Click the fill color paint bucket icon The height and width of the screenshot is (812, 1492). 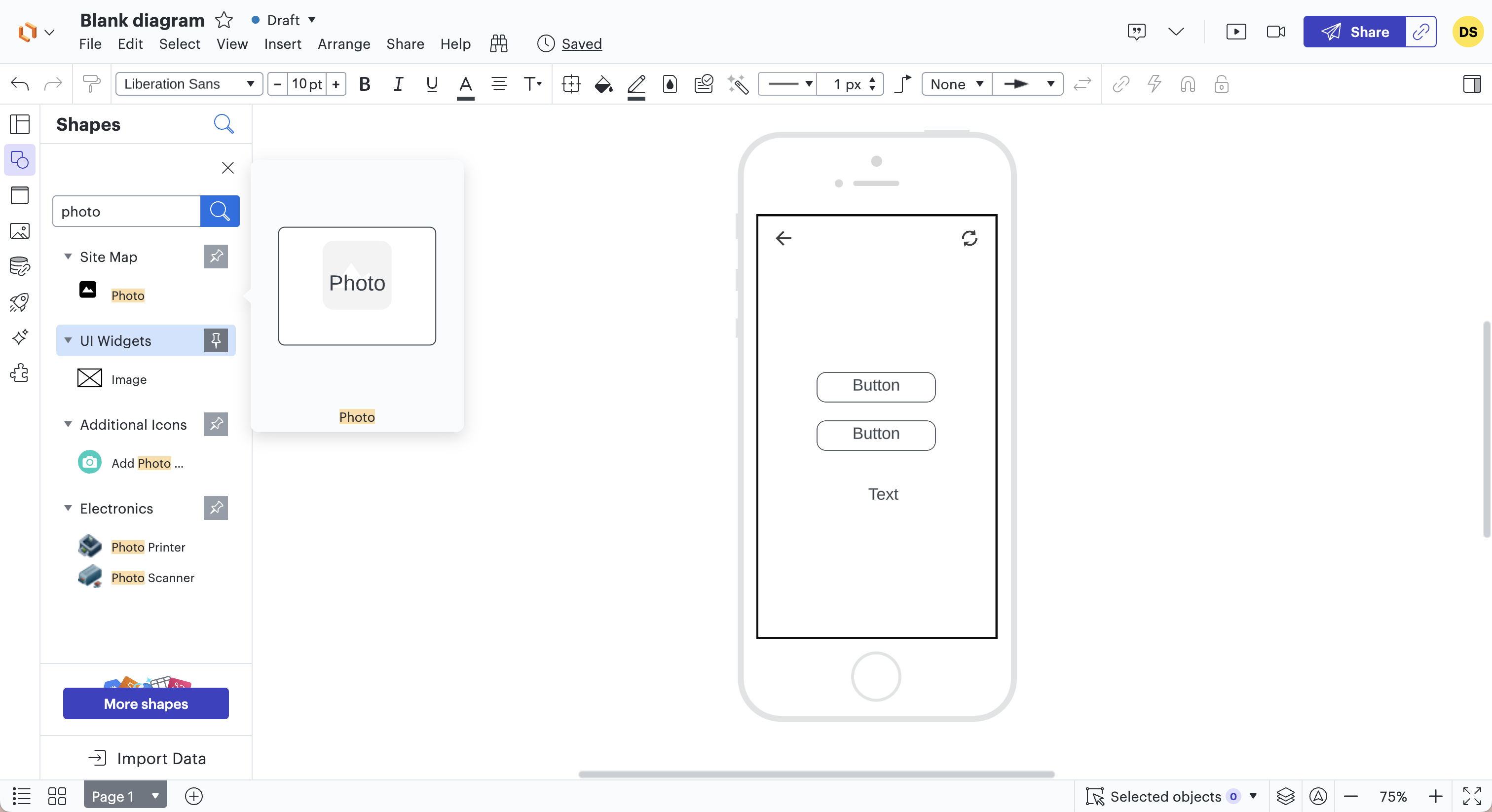coord(604,84)
